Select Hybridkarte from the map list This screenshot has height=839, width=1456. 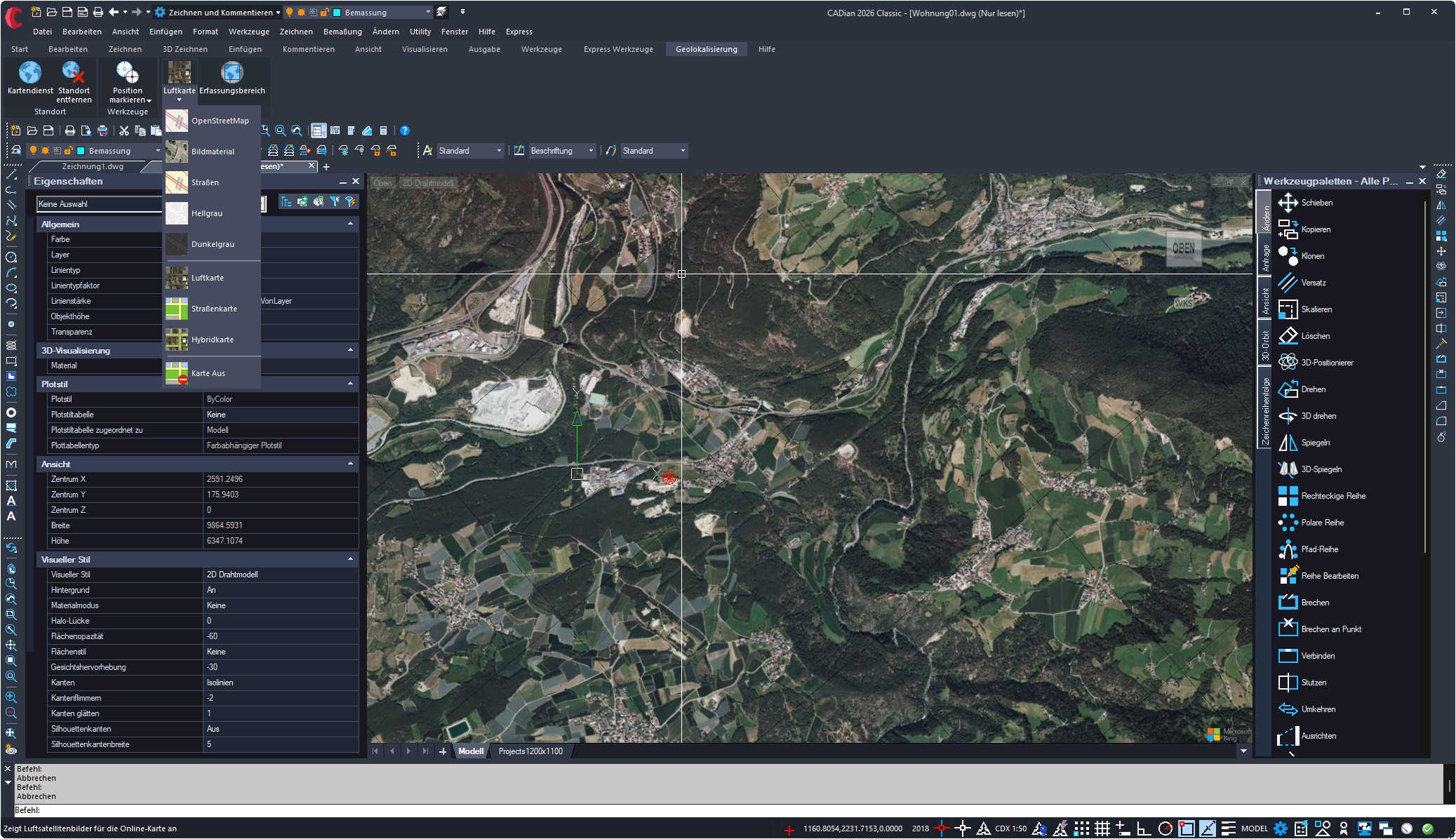(x=212, y=340)
